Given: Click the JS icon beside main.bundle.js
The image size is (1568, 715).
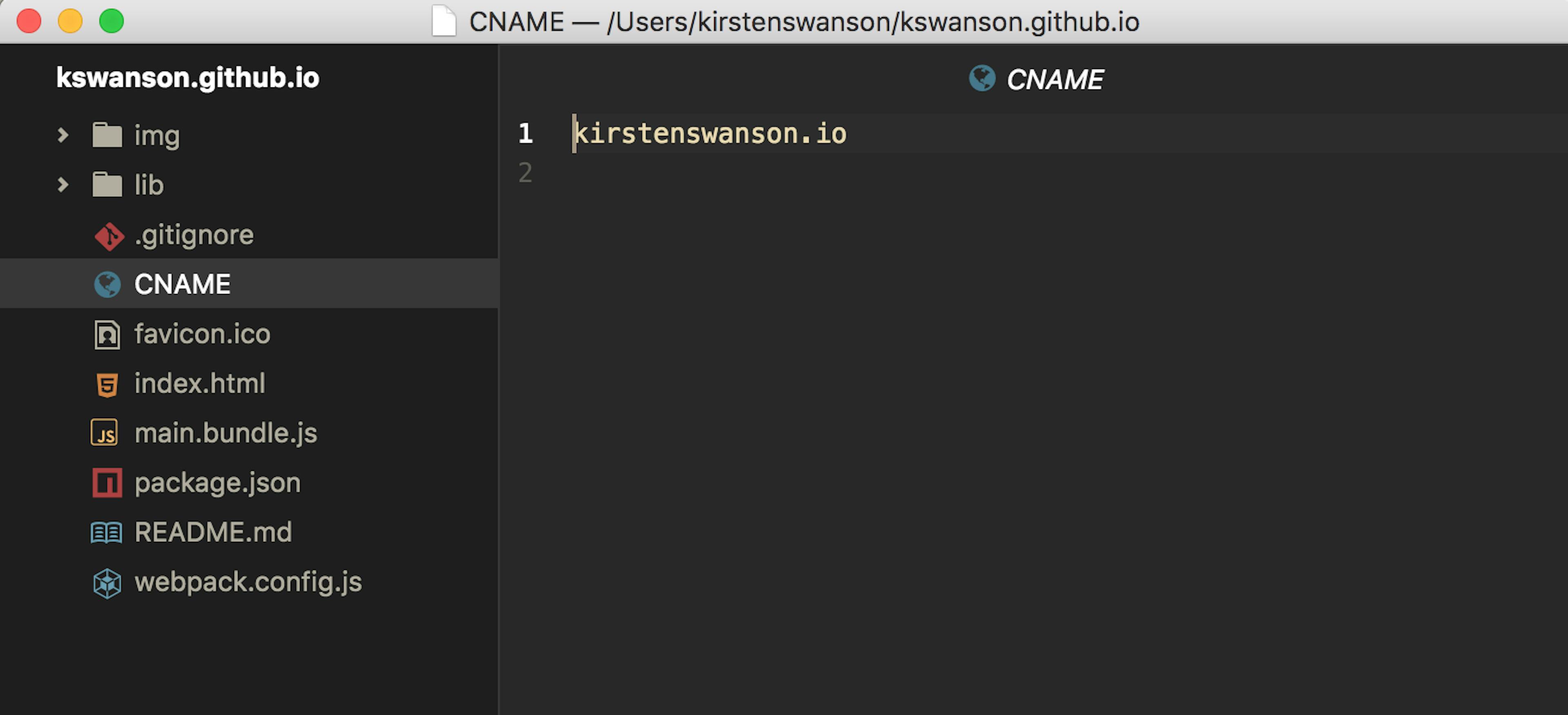Looking at the screenshot, I should point(105,433).
